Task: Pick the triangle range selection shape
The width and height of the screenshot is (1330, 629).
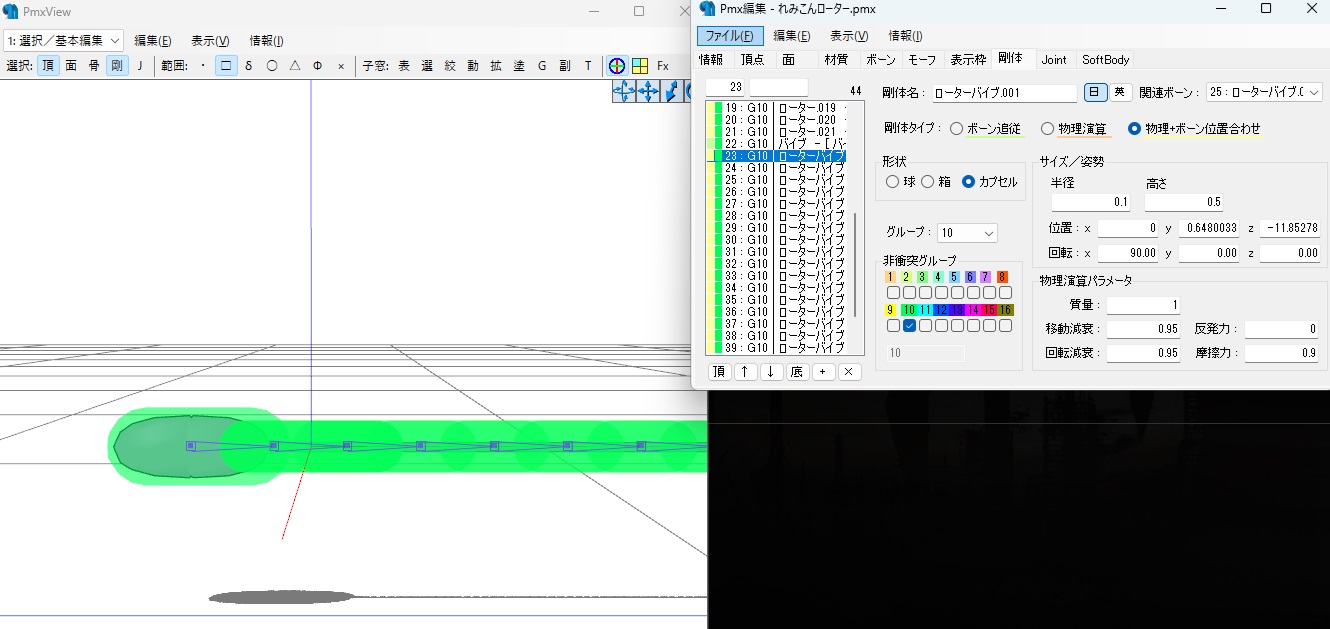Action: [294, 66]
